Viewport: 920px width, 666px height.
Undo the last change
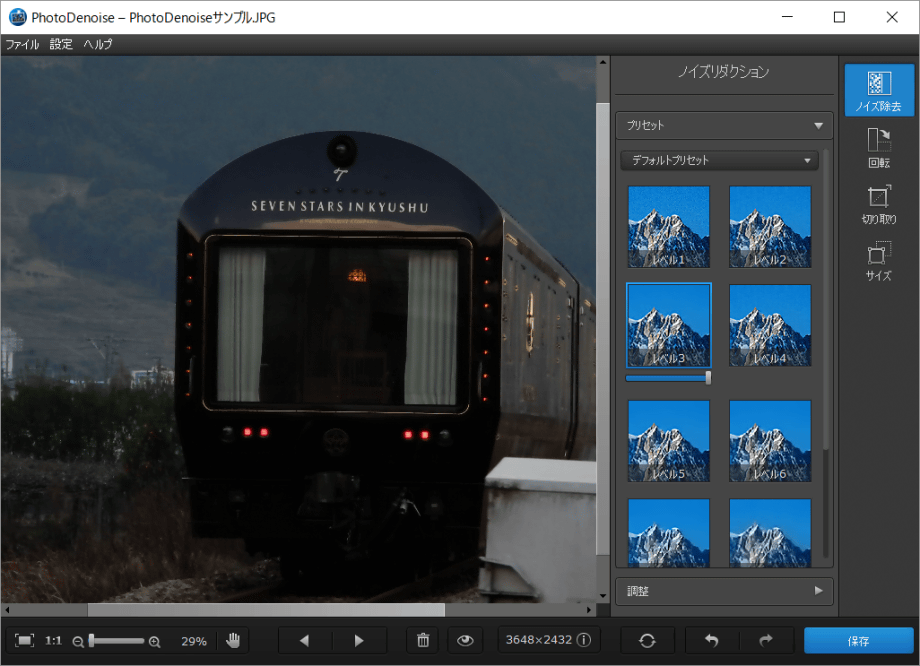[x=712, y=640]
